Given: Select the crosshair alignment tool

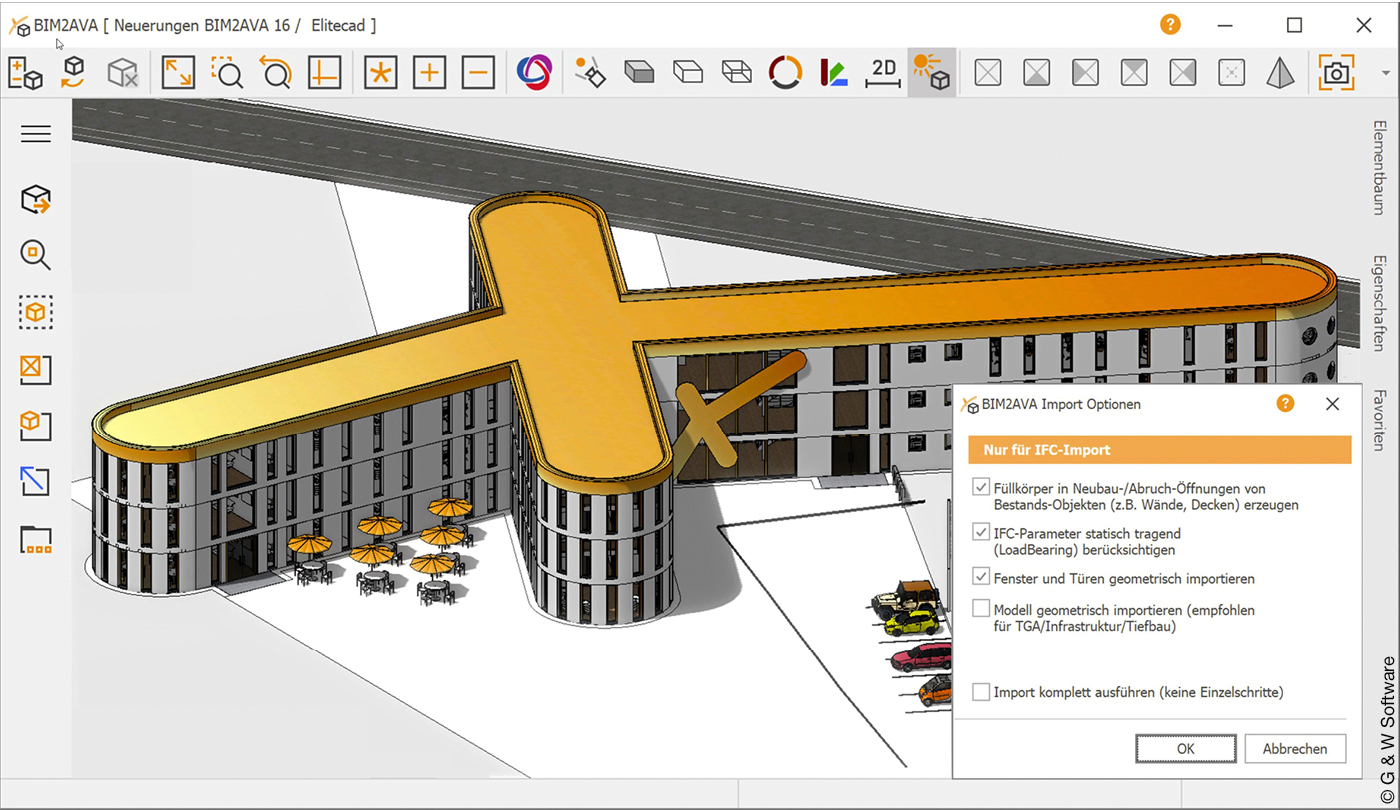Looking at the screenshot, I should [x=324, y=71].
